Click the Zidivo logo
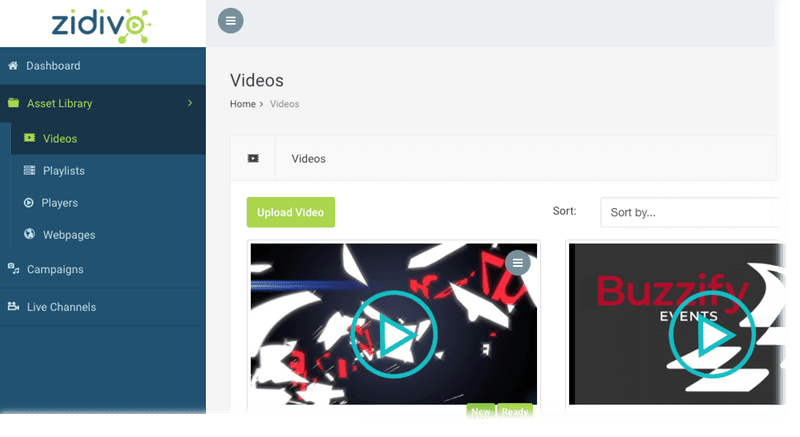800x437 pixels. [102, 23]
